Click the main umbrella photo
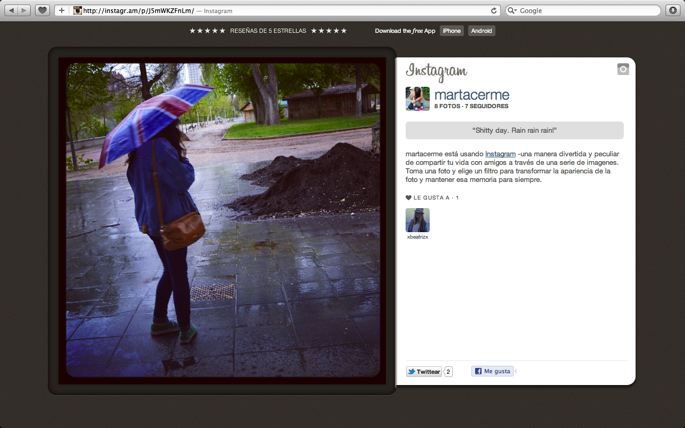Image resolution: width=685 pixels, height=428 pixels. tap(222, 221)
